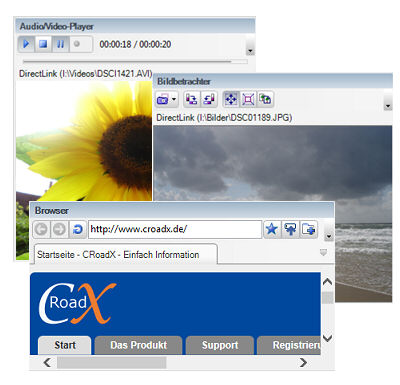The image size is (400, 385).
Task: Click the horizontal scrollbar left arrow
Action: click(x=48, y=362)
